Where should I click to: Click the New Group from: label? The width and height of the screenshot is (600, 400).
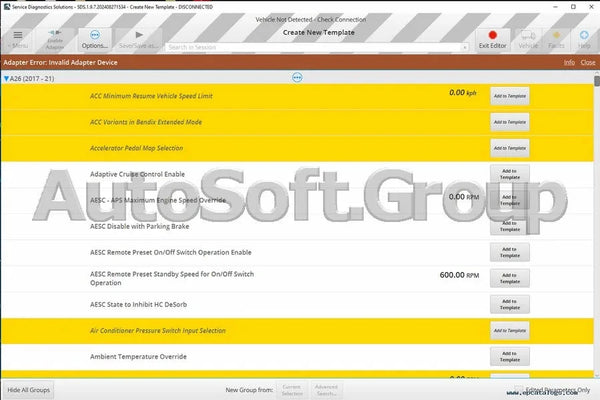pyautogui.click(x=249, y=390)
